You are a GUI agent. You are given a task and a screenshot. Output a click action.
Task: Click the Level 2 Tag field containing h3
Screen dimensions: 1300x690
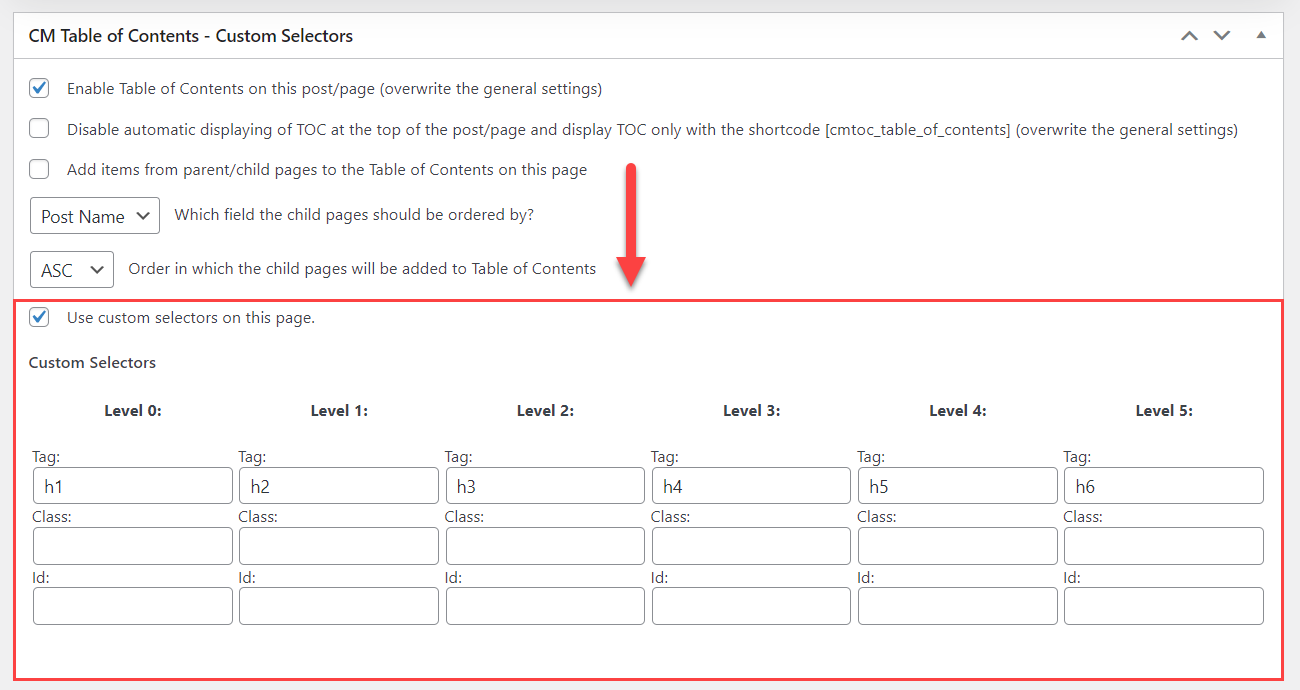(545, 486)
